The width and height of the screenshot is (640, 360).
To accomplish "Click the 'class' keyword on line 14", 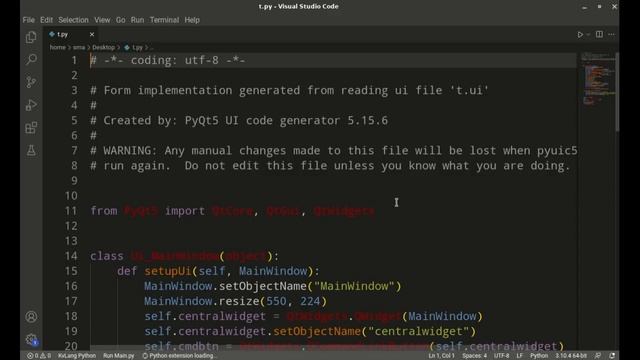I will 107,256.
